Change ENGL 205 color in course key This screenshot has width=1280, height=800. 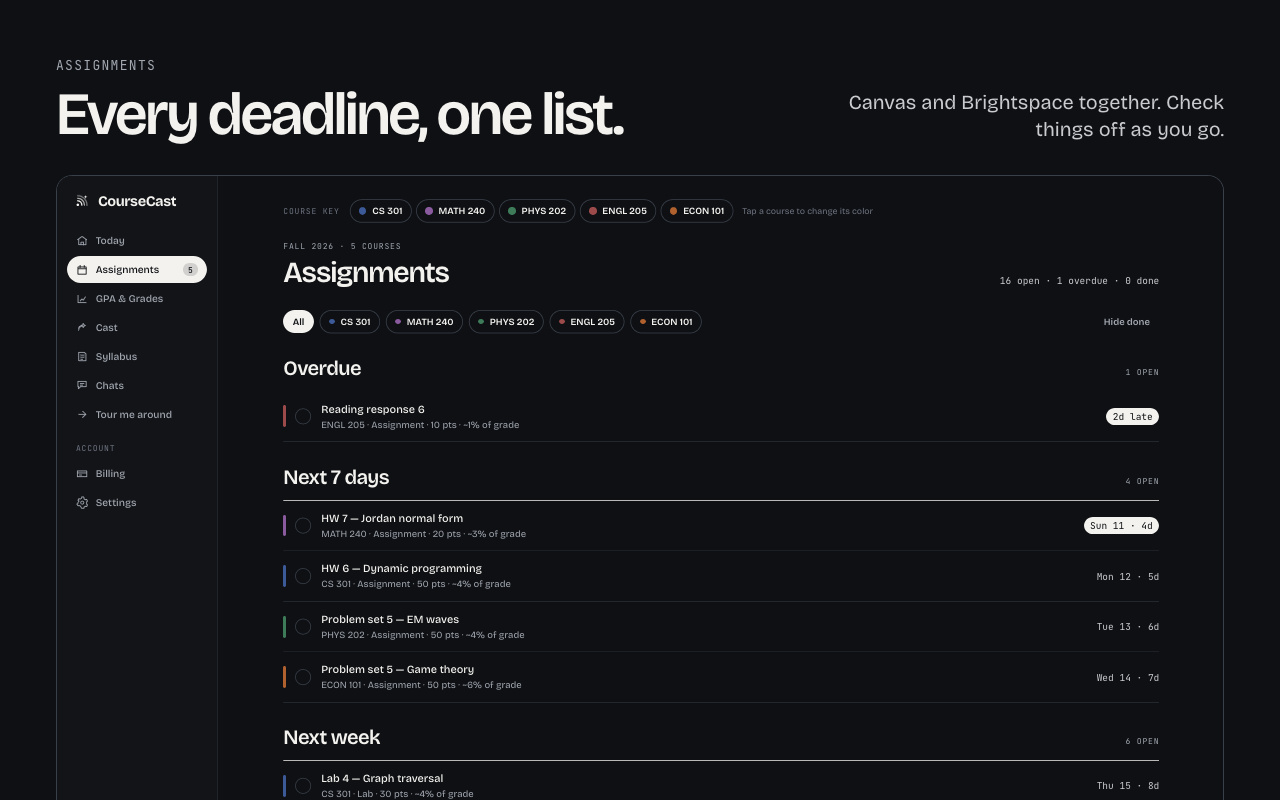[618, 211]
